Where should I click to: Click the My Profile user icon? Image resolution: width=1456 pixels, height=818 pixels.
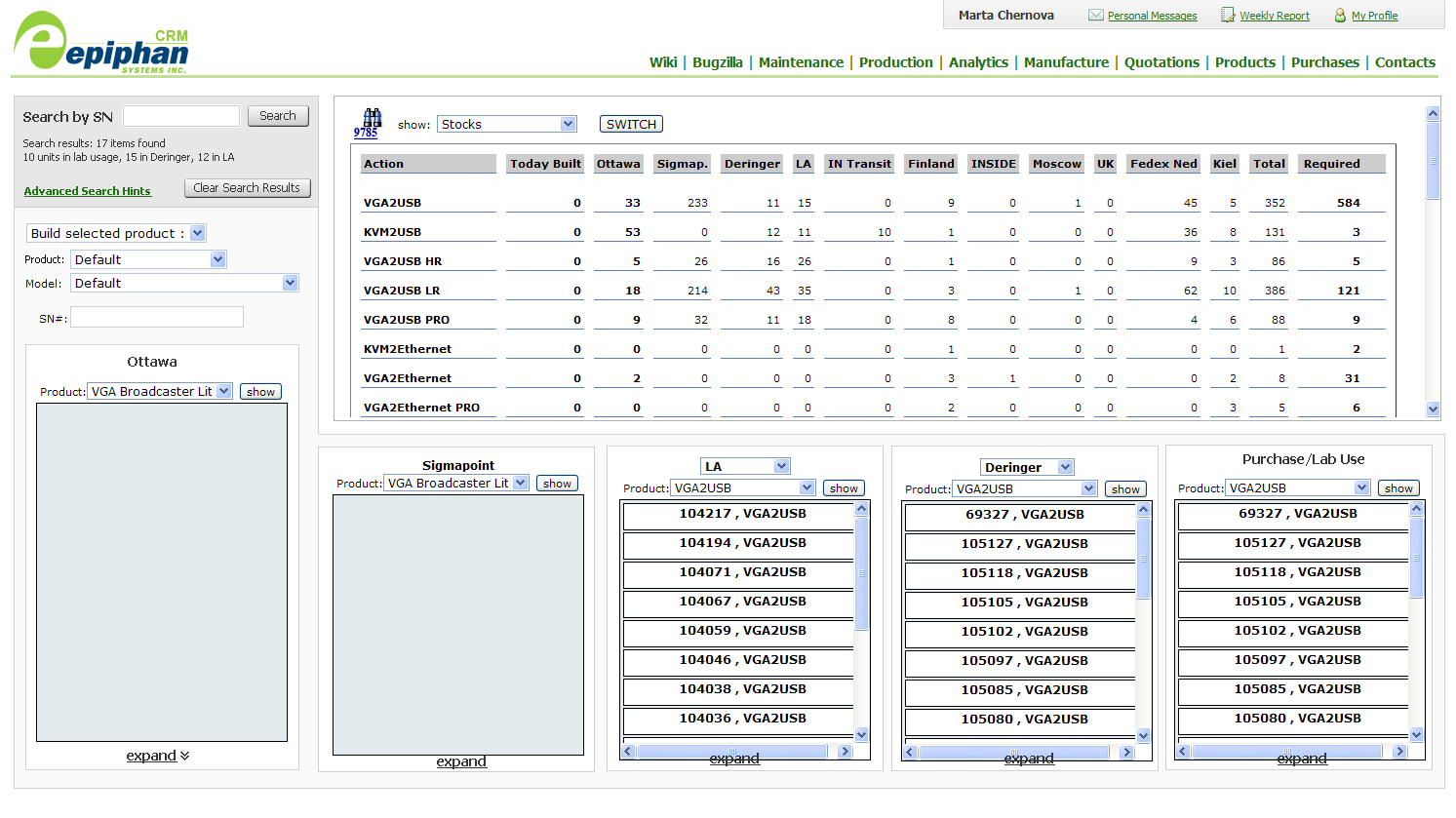tap(1340, 16)
